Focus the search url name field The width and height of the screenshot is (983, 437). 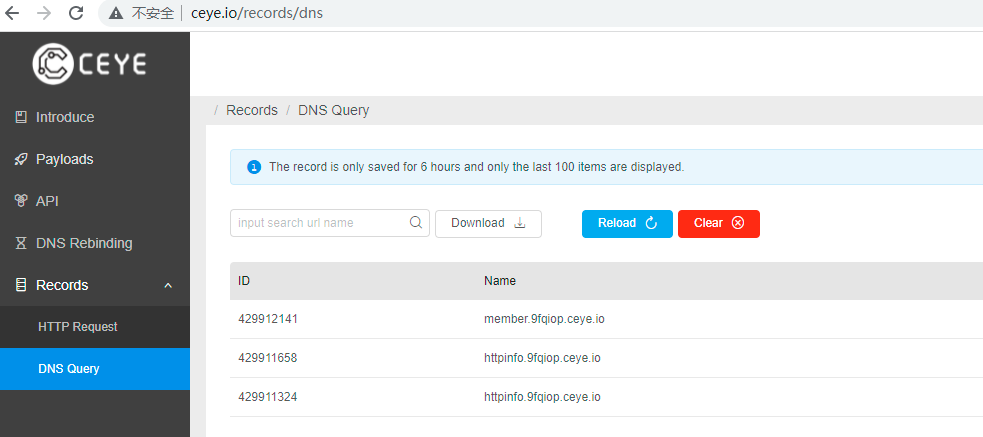(320, 223)
